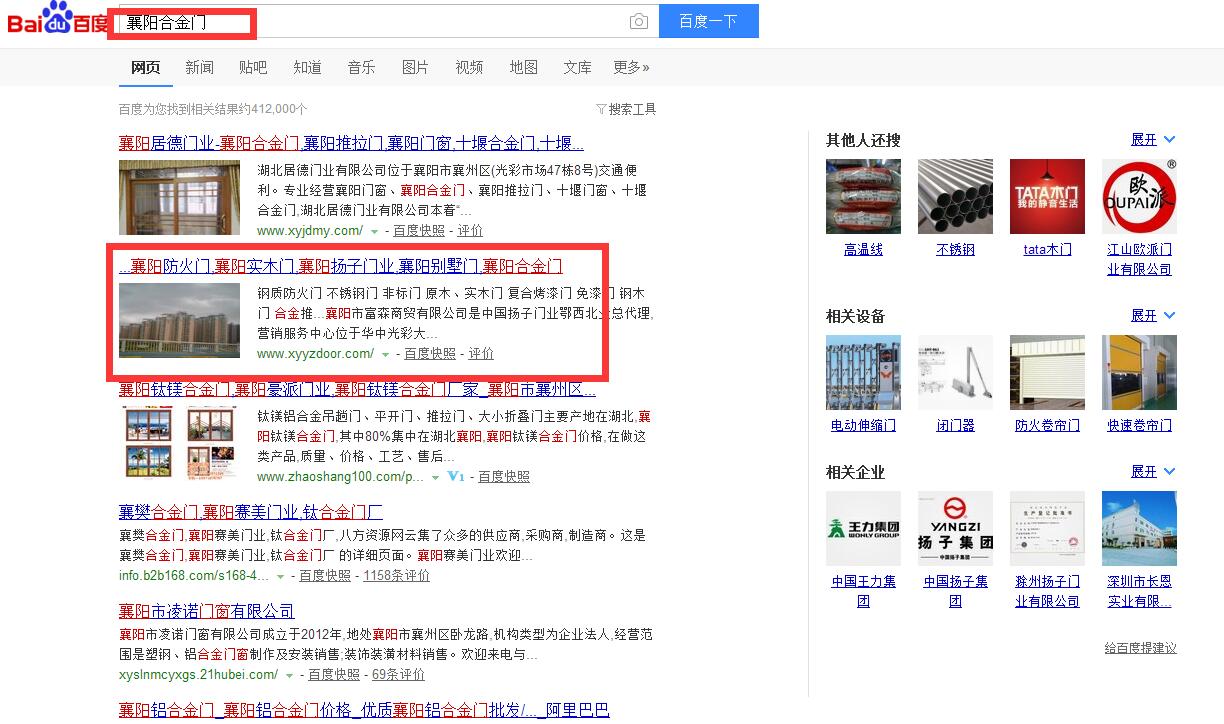1224x724 pixels.
Task: Open result title 襄阳居德门业-襄阳合金门
Action: tap(351, 142)
